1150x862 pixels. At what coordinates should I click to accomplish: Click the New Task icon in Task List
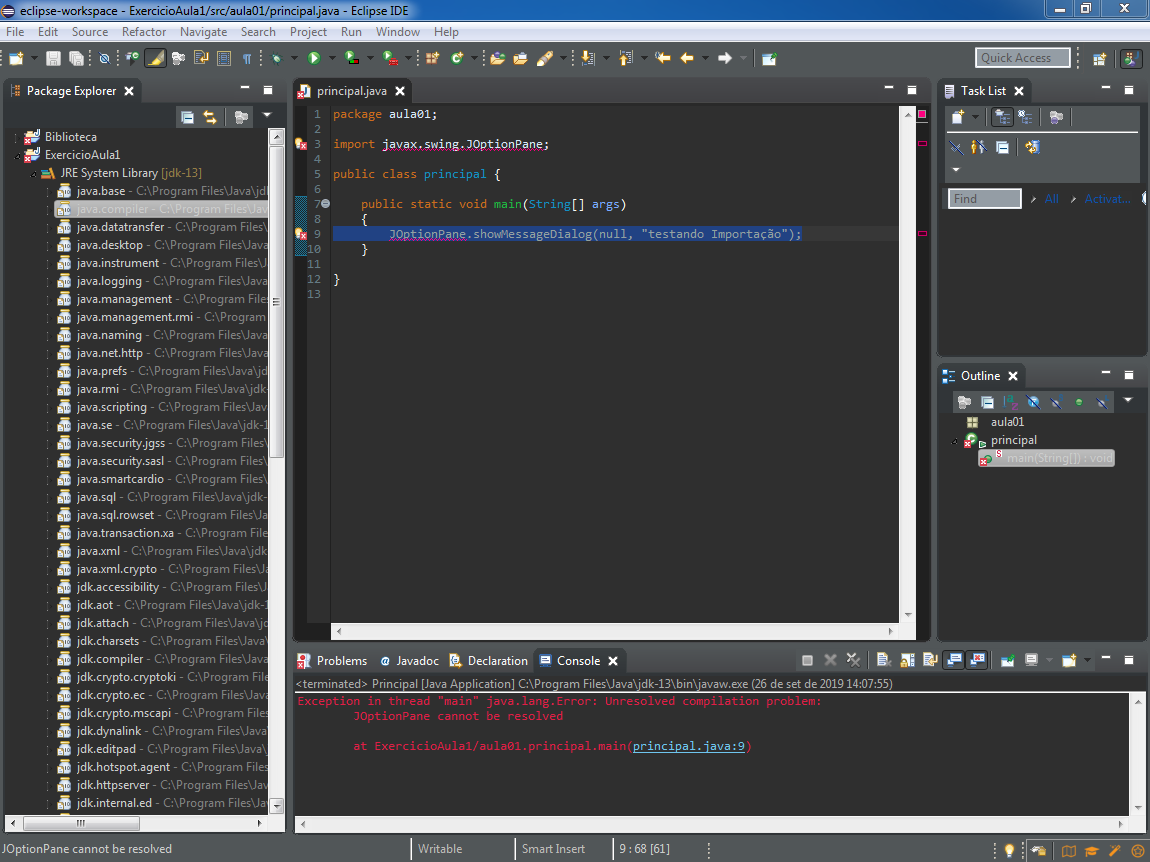point(958,117)
